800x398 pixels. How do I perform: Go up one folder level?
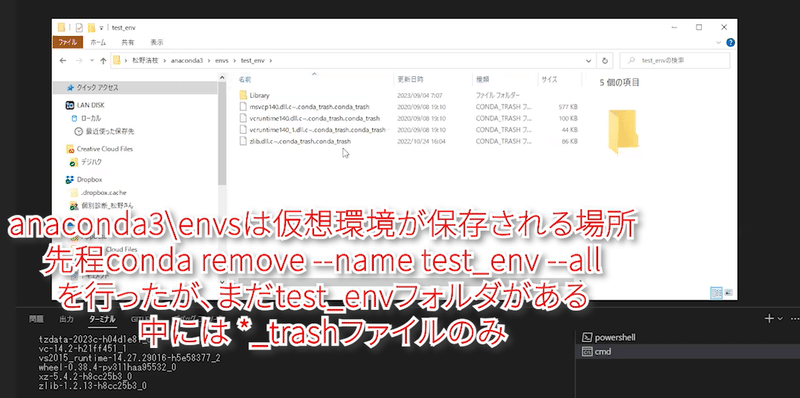pyautogui.click(x=103, y=60)
